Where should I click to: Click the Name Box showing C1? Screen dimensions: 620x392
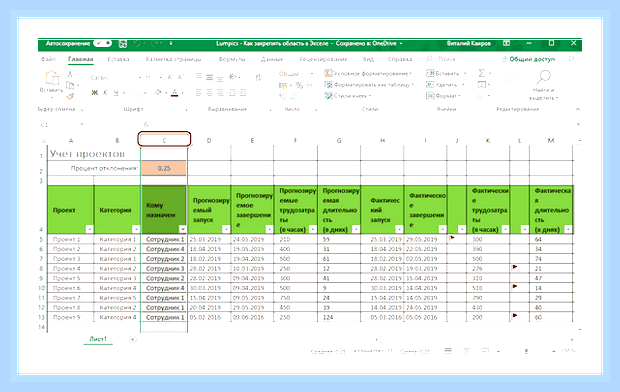(61, 125)
